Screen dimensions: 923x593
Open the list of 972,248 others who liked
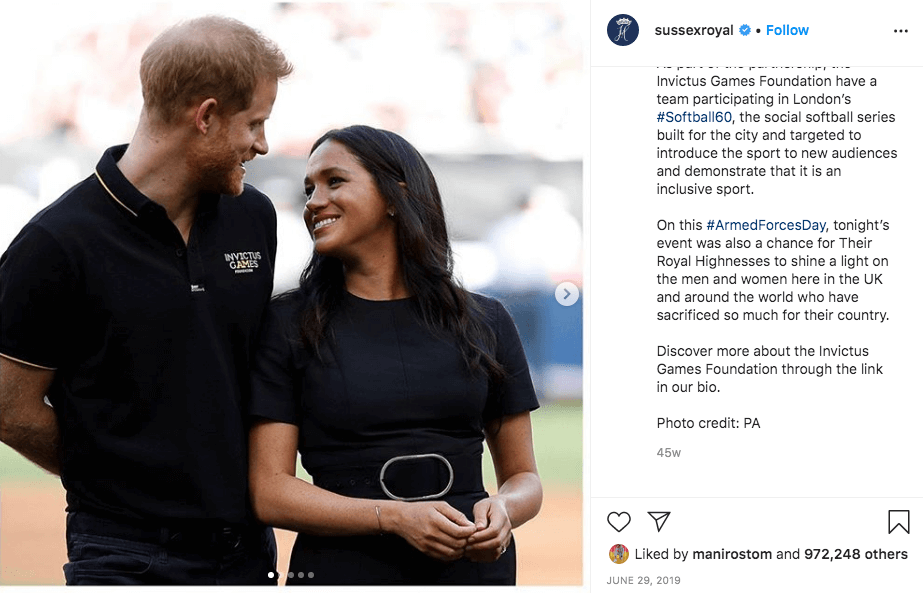pos(856,554)
